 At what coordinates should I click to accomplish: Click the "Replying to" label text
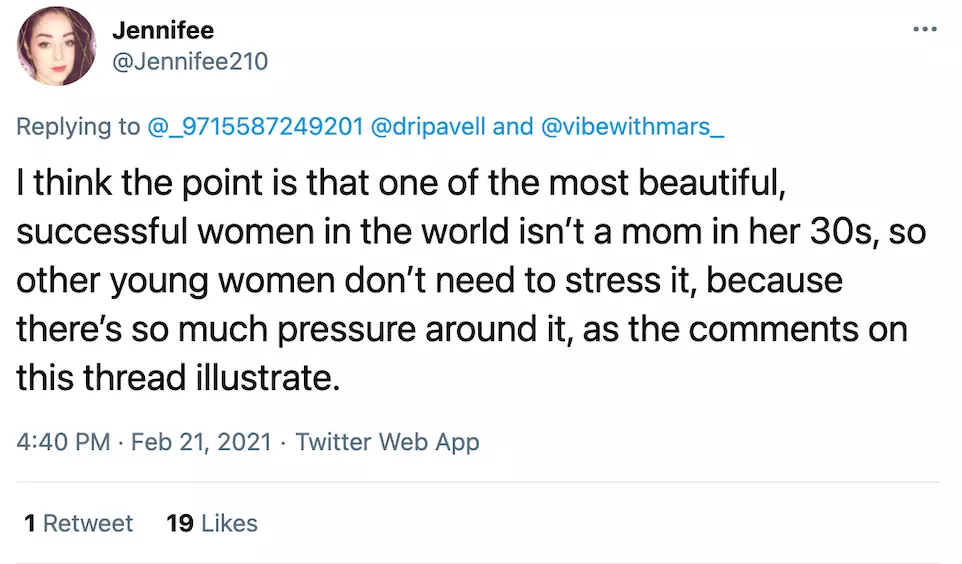coord(78,127)
